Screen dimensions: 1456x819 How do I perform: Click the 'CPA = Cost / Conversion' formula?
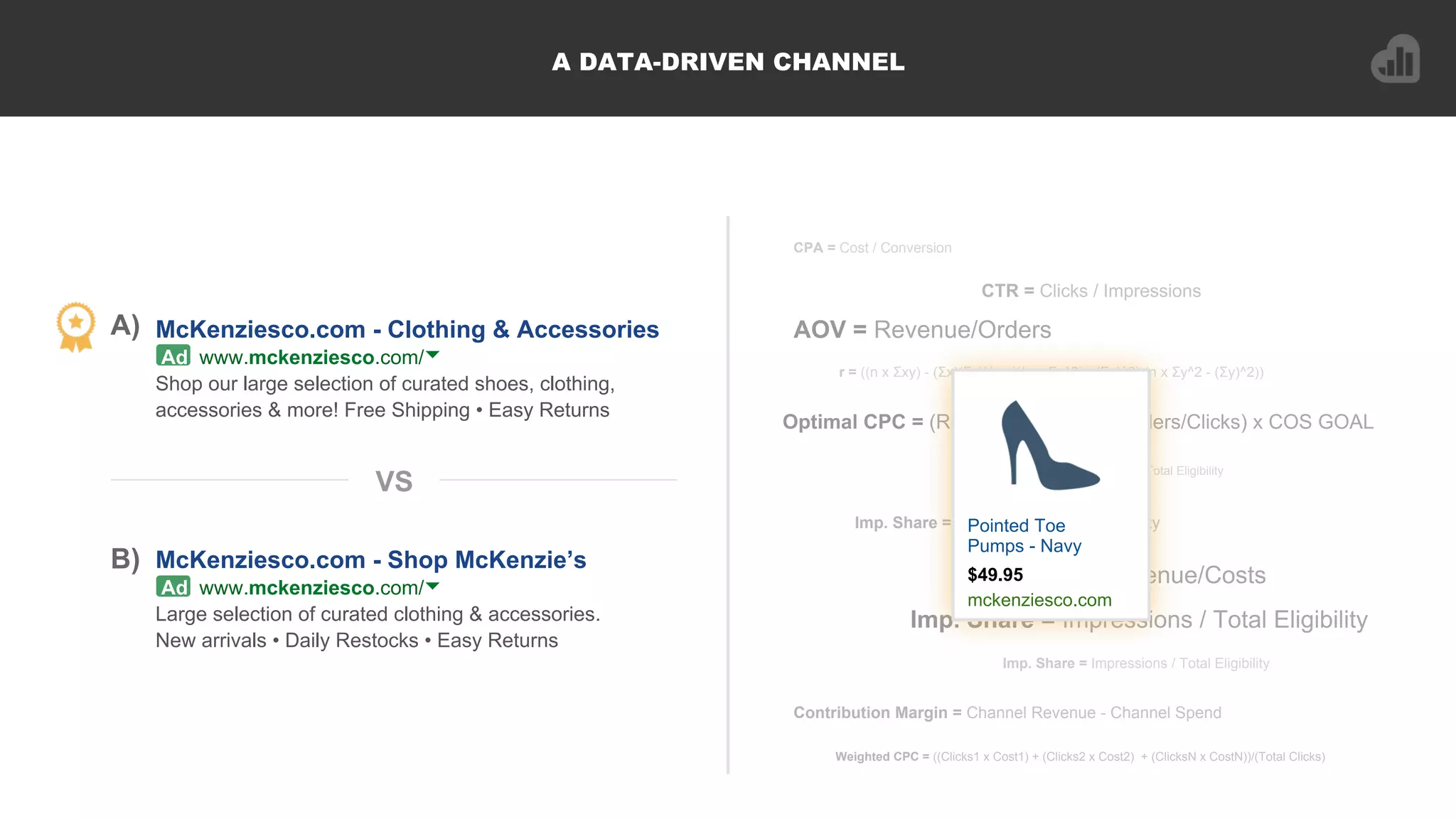tap(872, 248)
